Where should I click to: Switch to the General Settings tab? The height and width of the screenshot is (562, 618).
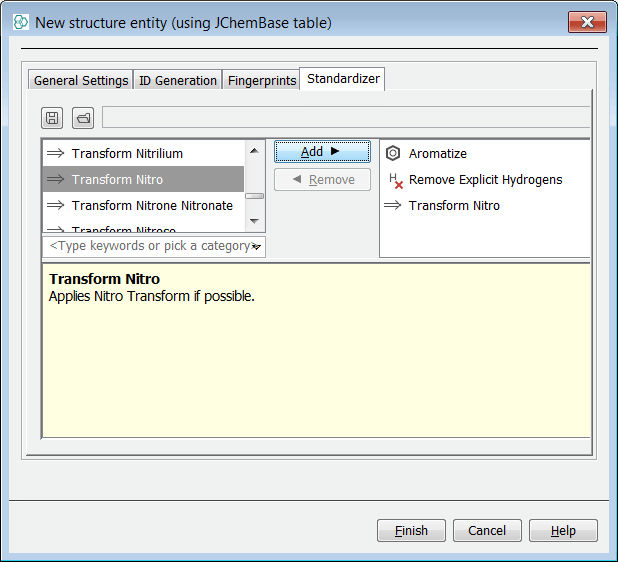81,81
